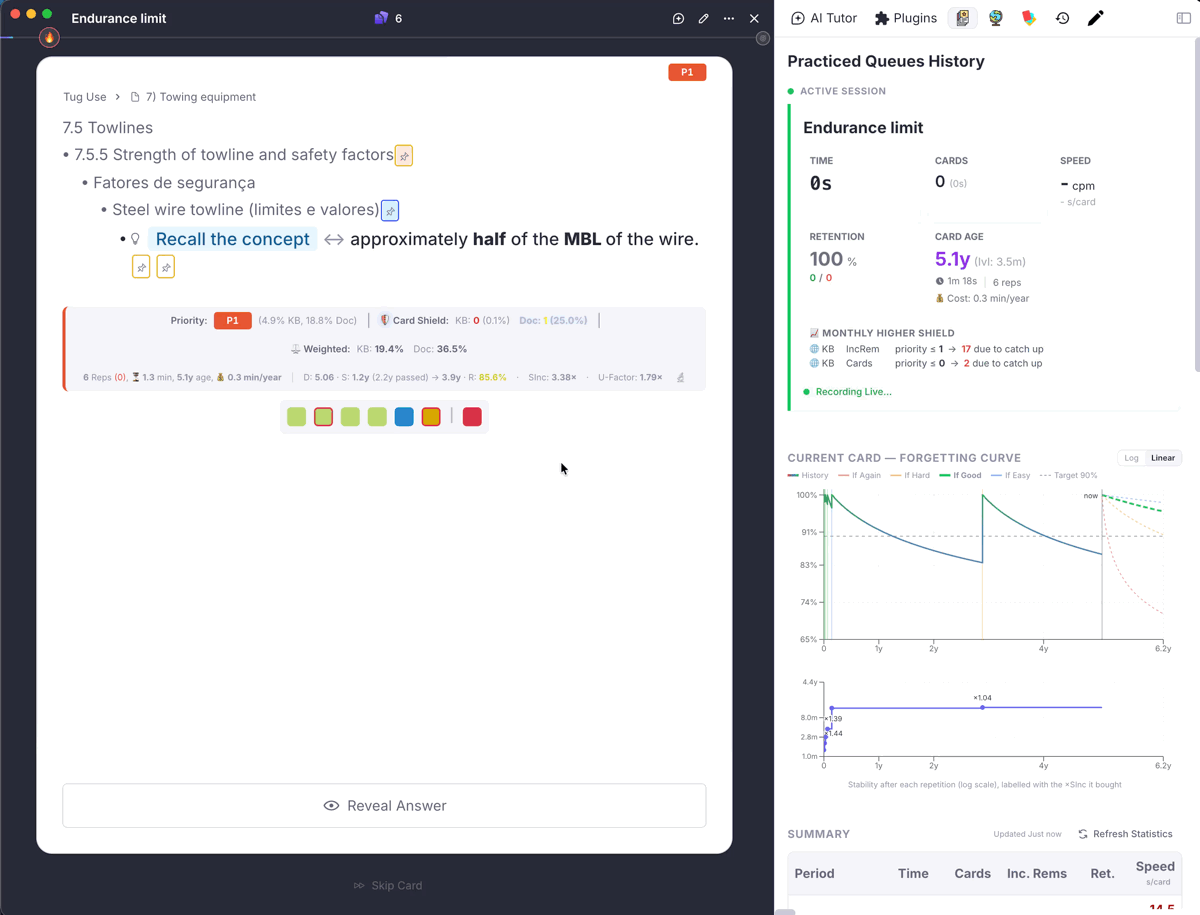Reveal the answer
Image resolution: width=1200 pixels, height=915 pixels.
(384, 806)
